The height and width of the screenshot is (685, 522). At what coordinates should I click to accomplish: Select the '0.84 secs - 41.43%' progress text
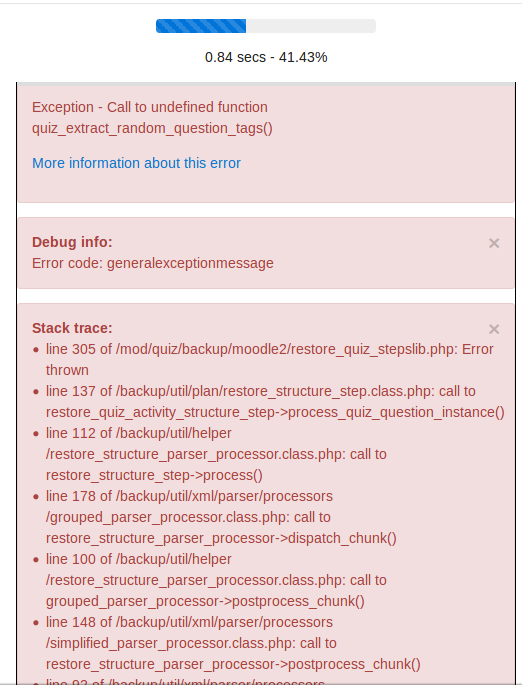coord(266,57)
